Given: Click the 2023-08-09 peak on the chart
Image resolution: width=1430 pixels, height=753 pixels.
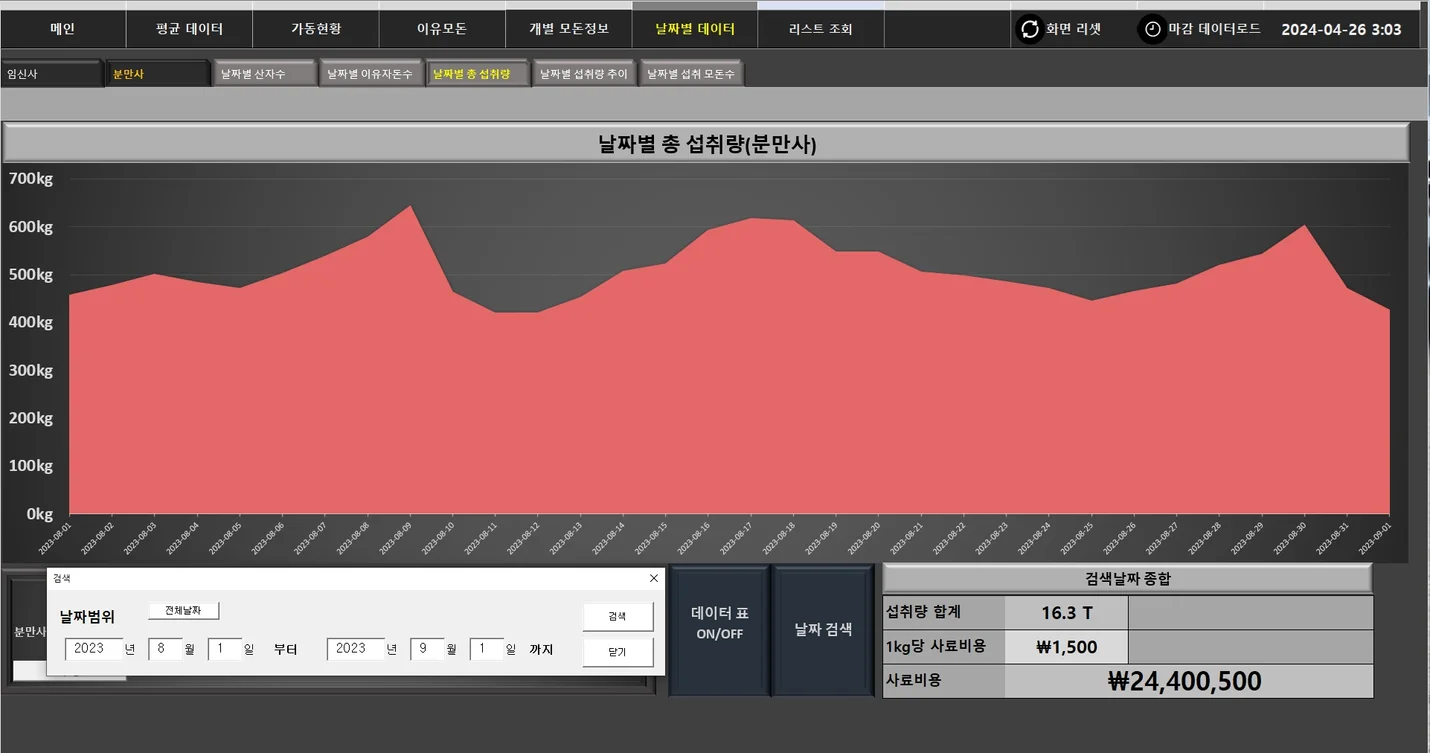Looking at the screenshot, I should [x=410, y=207].
